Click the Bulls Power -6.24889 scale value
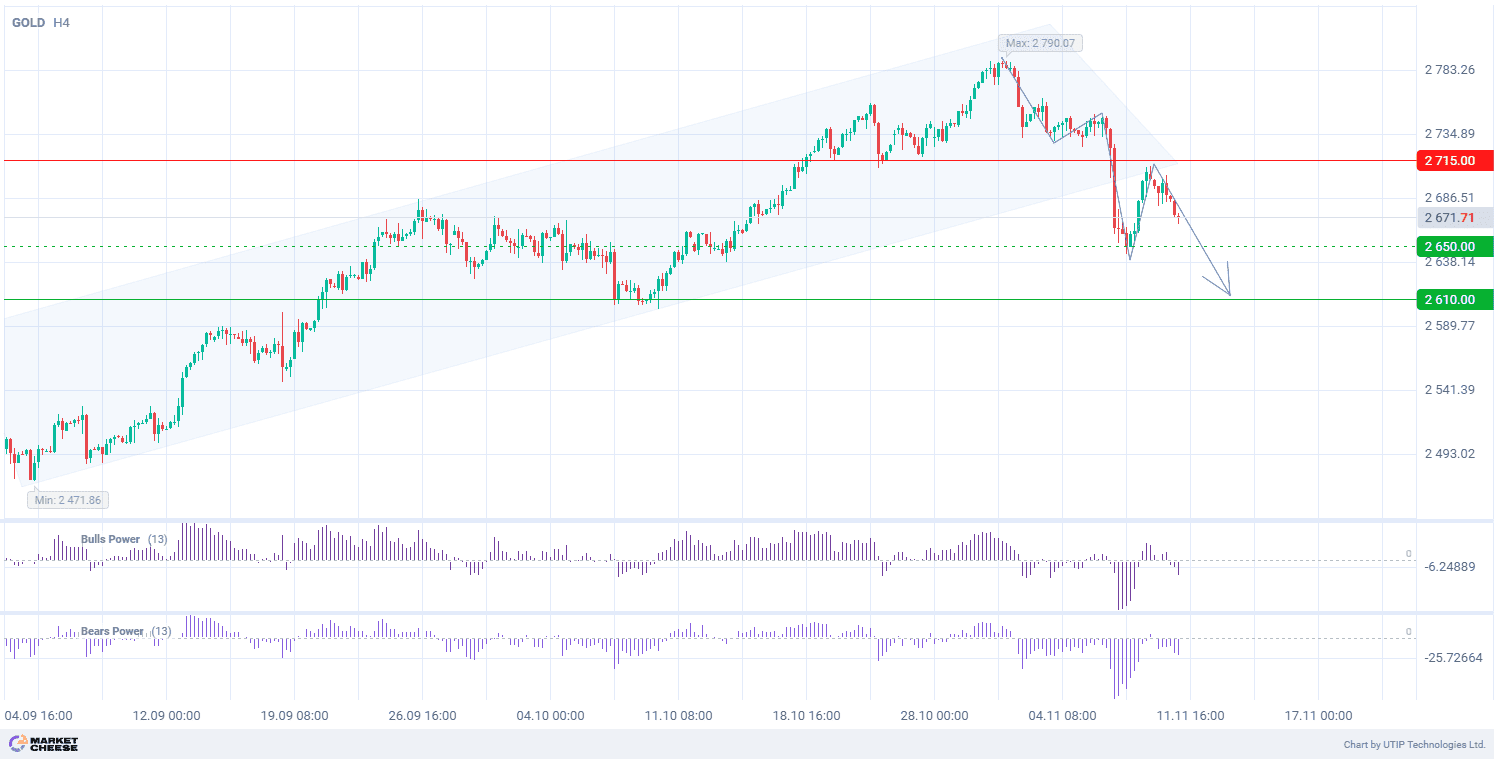The image size is (1494, 759). click(x=1450, y=567)
